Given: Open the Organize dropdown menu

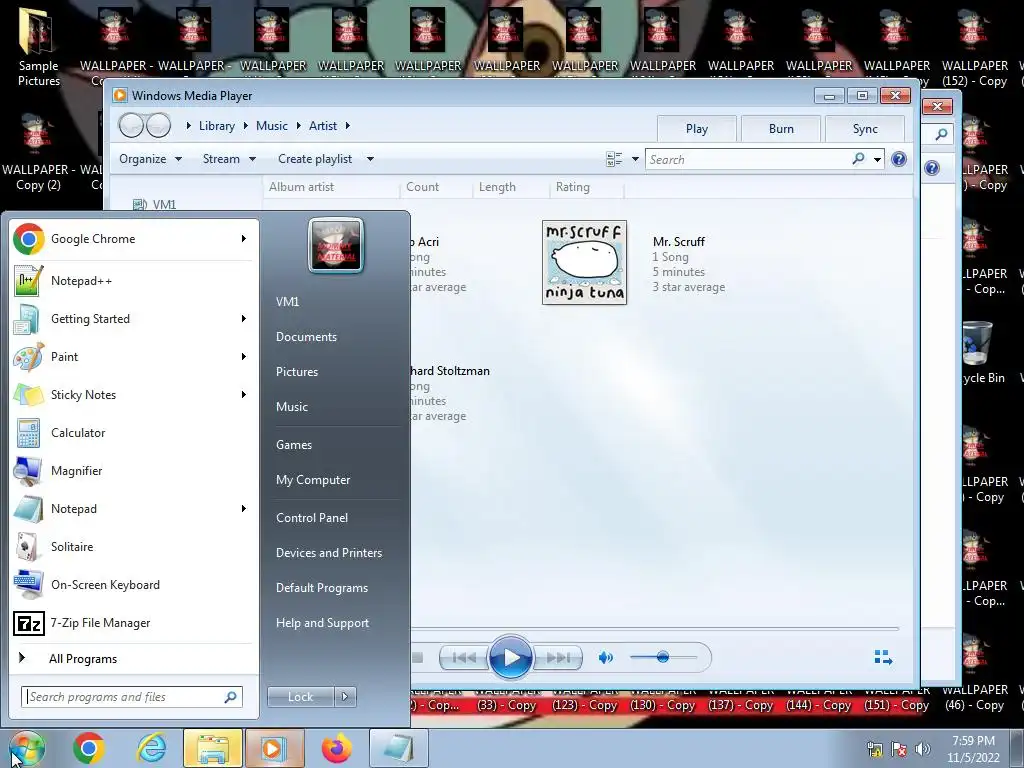Looking at the screenshot, I should pyautogui.click(x=150, y=159).
